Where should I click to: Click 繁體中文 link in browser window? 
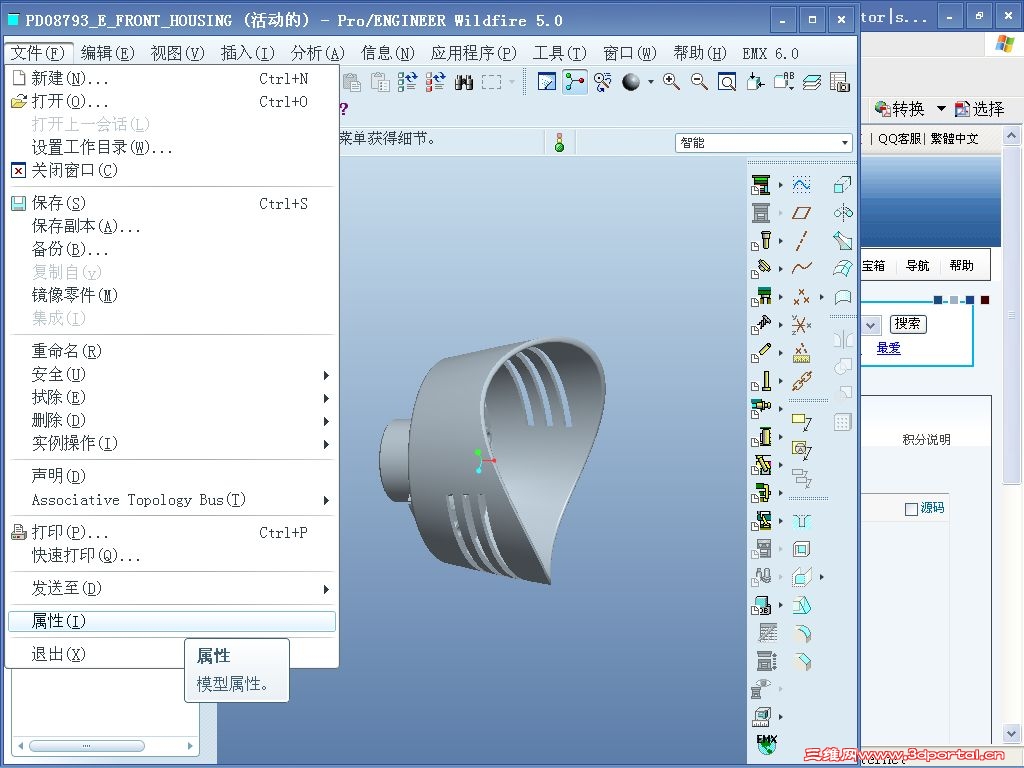954,138
